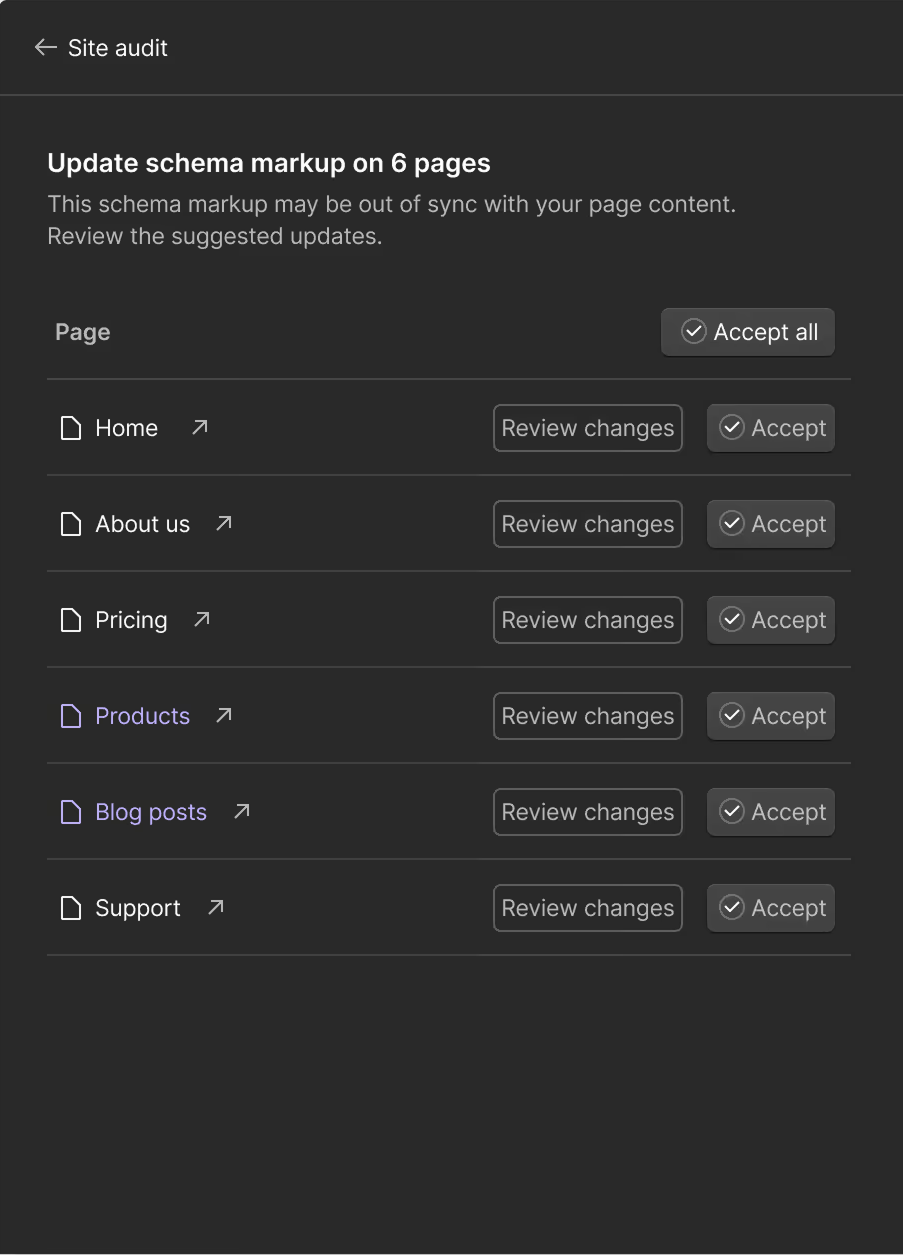This screenshot has height=1255, width=903.
Task: Accept the schema change for Home
Action: [x=770, y=427]
